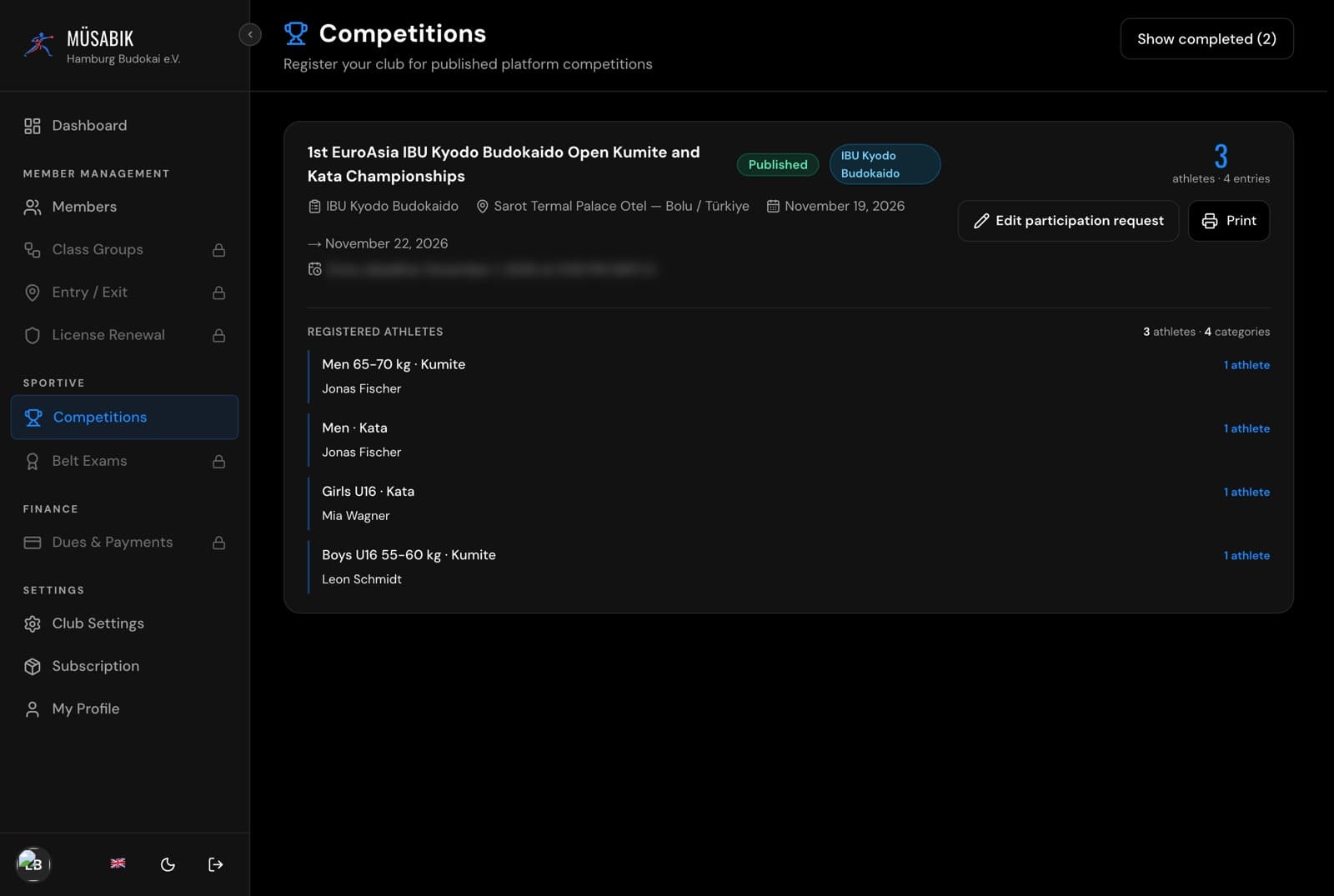
Task: Click the user avatar in sidebar footer
Action: [x=33, y=863]
